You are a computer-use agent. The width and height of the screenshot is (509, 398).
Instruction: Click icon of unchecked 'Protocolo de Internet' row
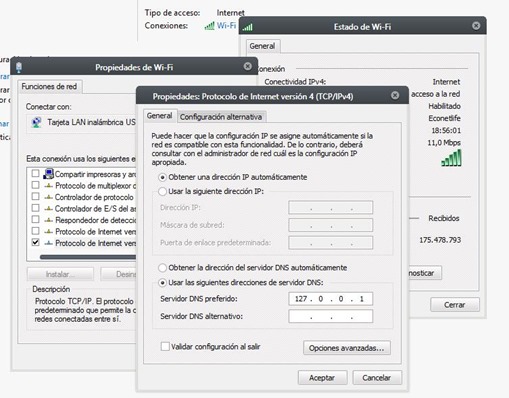(49, 231)
